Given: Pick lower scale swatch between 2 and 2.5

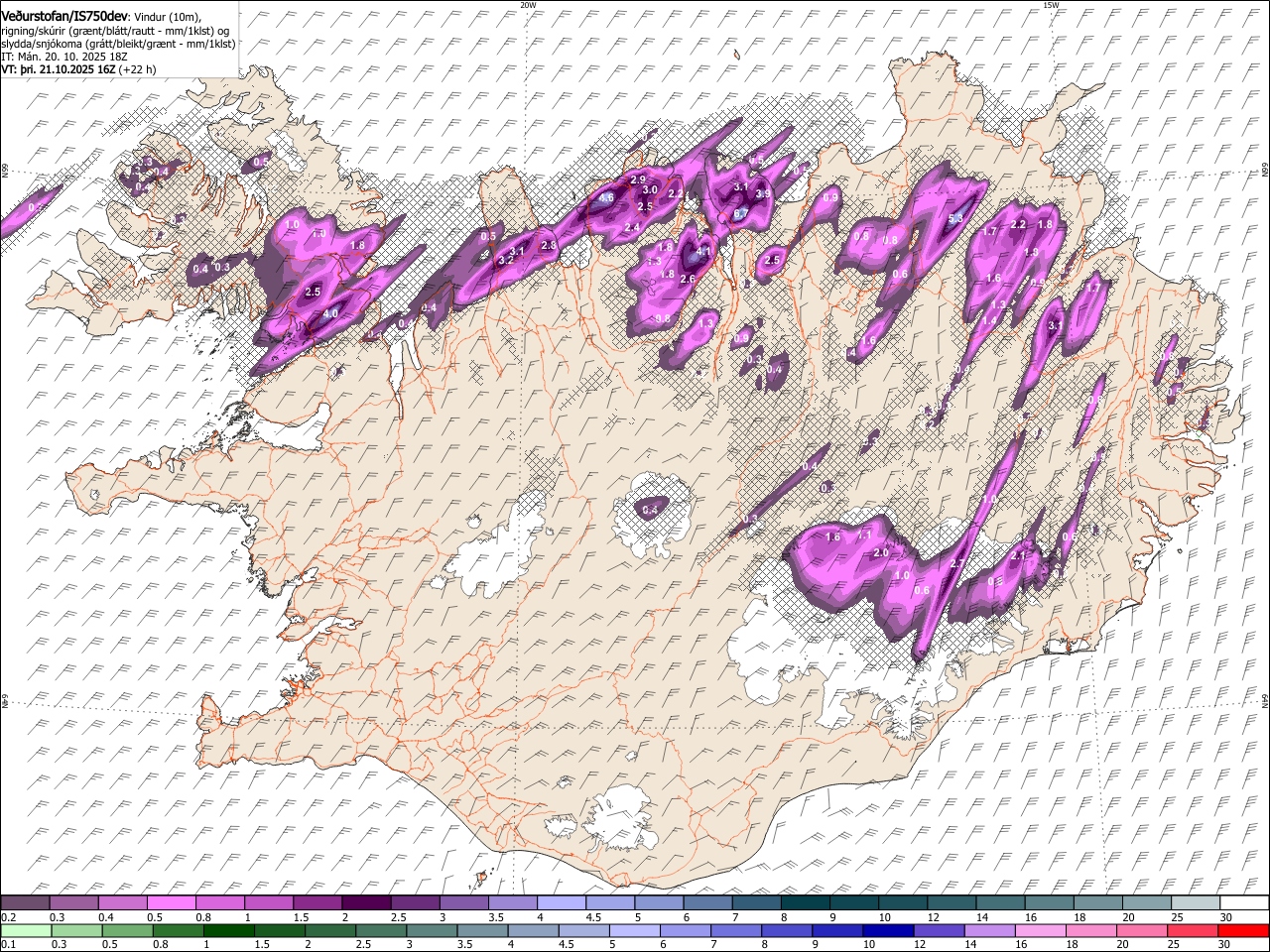Looking at the screenshot, I should pos(330,930).
